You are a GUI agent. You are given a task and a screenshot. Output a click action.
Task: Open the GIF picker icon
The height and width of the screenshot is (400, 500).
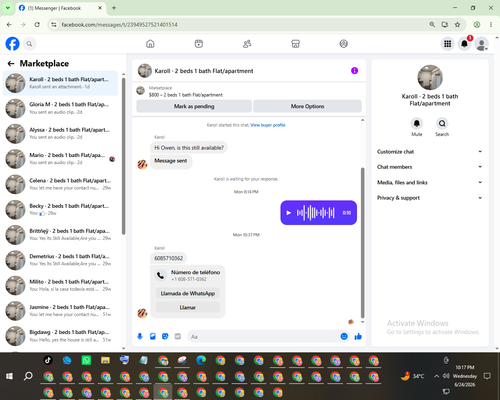[178, 336]
